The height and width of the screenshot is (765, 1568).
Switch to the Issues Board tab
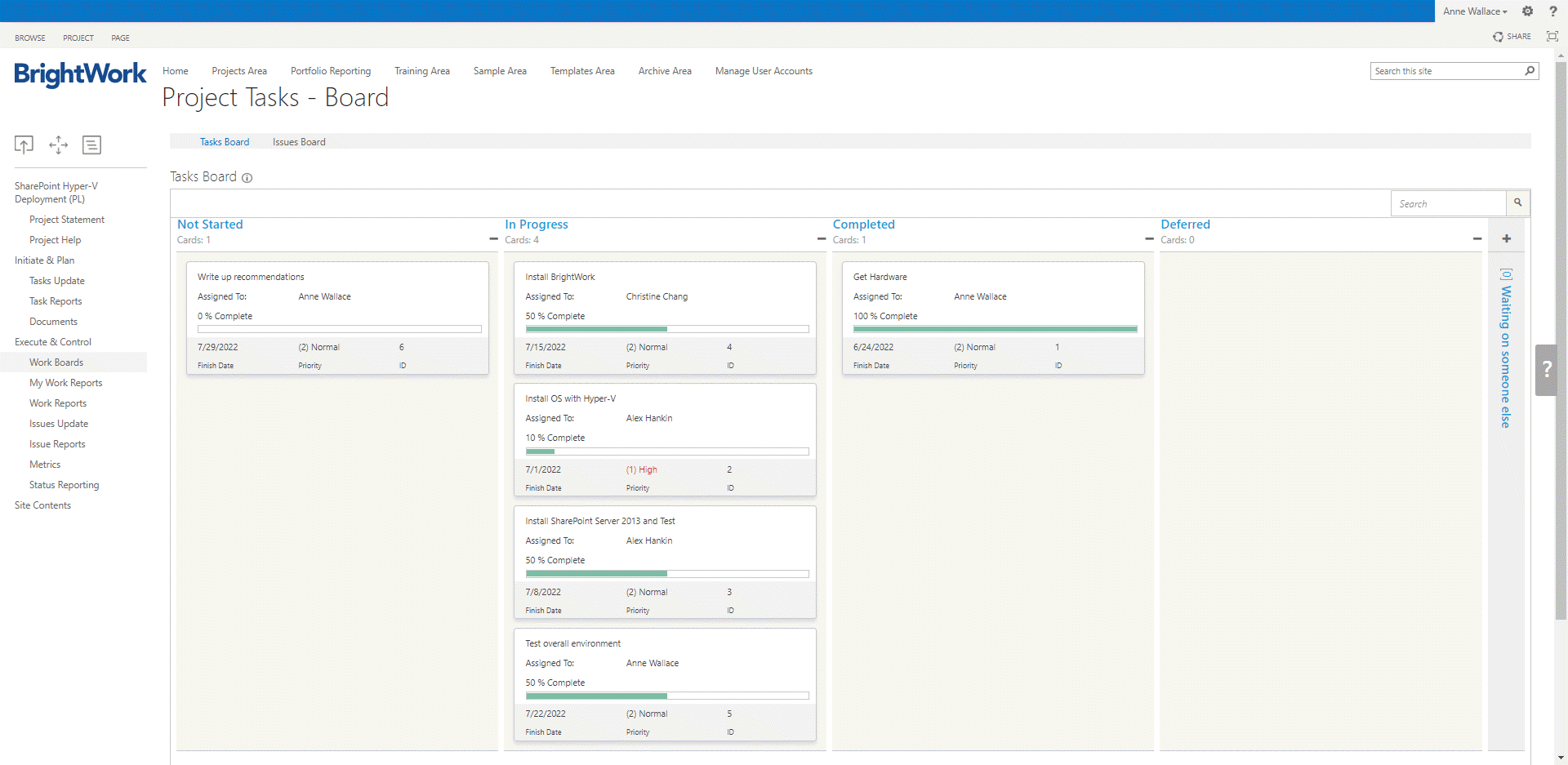[x=299, y=142]
